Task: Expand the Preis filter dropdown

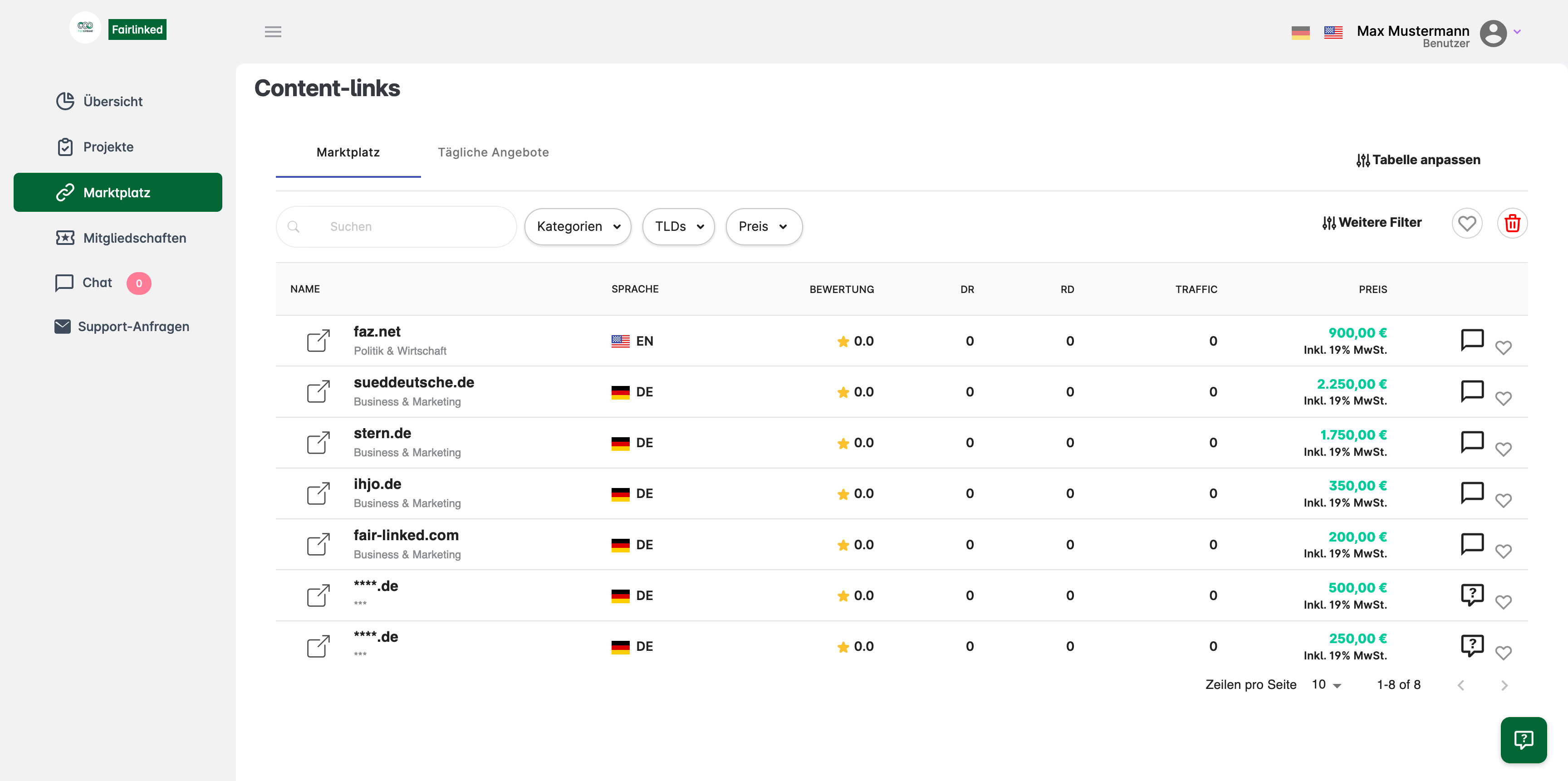Action: (x=764, y=226)
